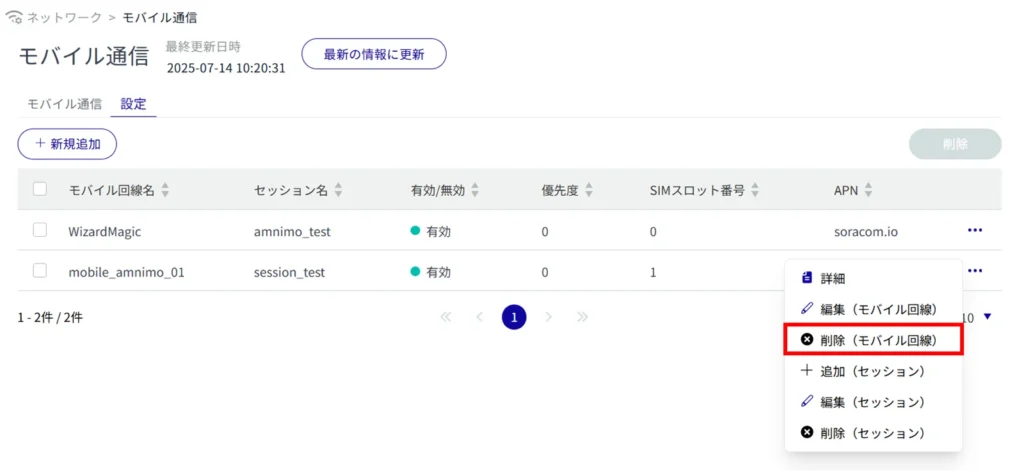Sort by SIMスロット番号 column arrows
1024x471 pixels.
click(755, 190)
